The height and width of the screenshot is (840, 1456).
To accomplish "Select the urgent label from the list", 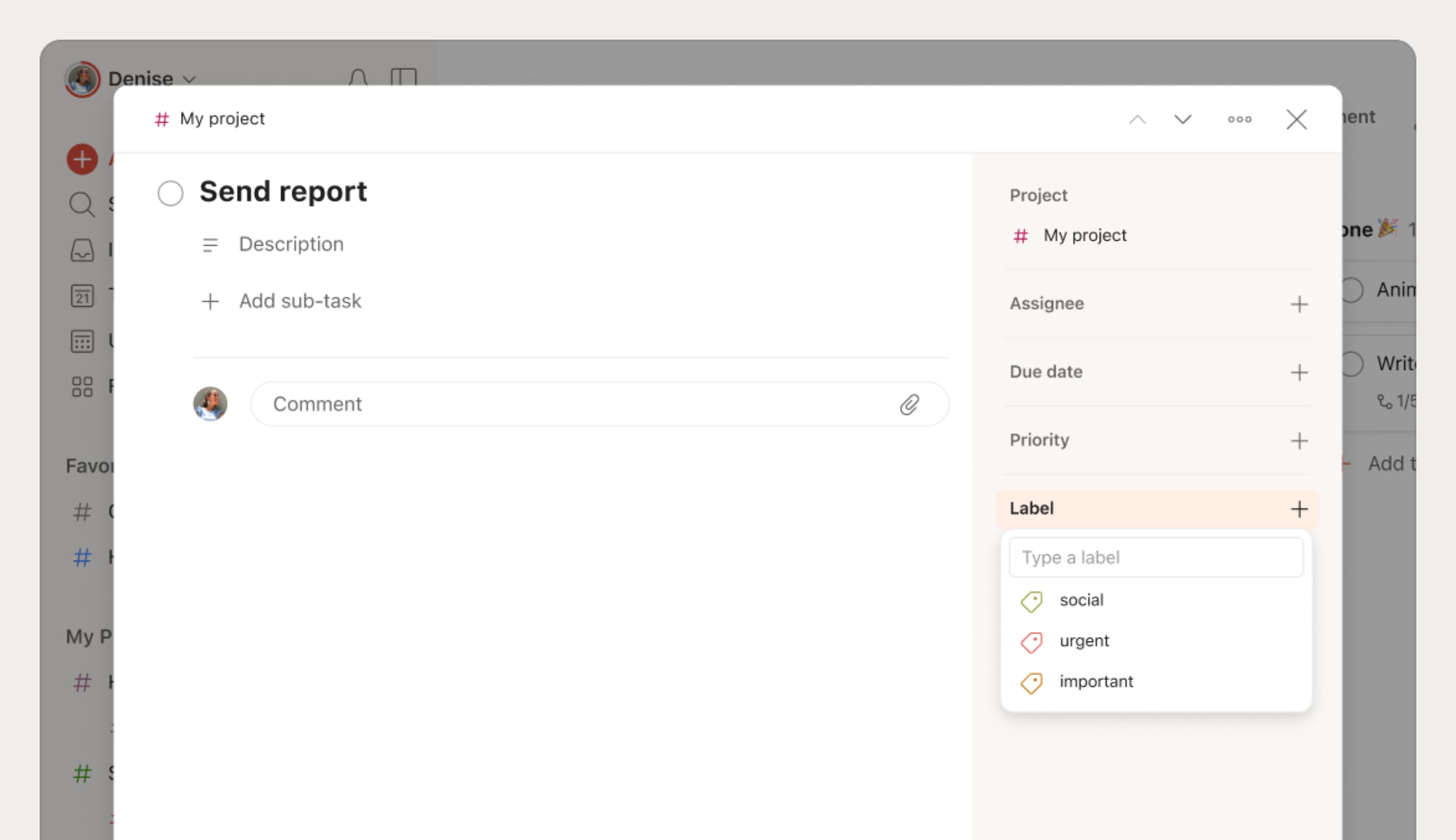I will click(x=1084, y=640).
